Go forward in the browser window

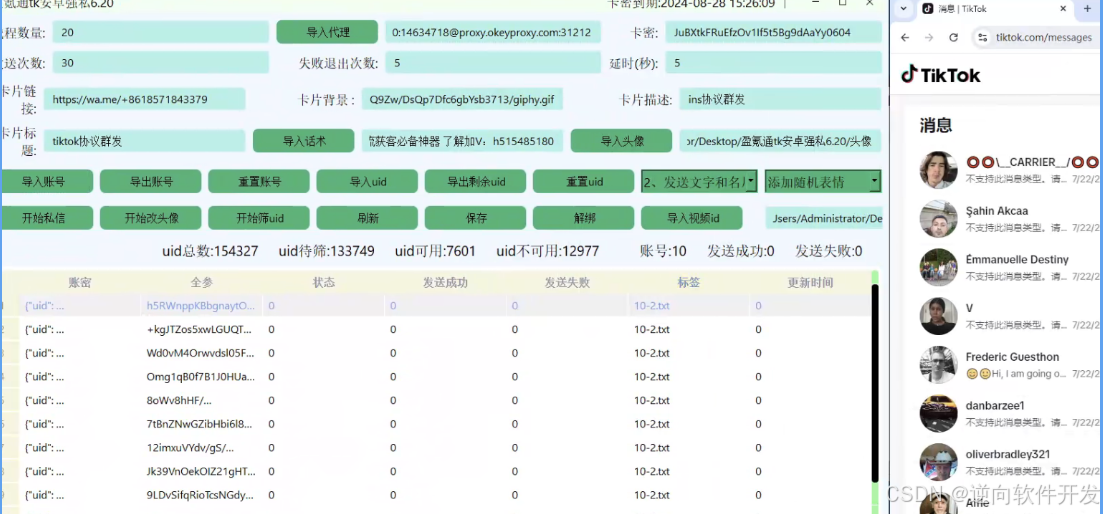929,37
